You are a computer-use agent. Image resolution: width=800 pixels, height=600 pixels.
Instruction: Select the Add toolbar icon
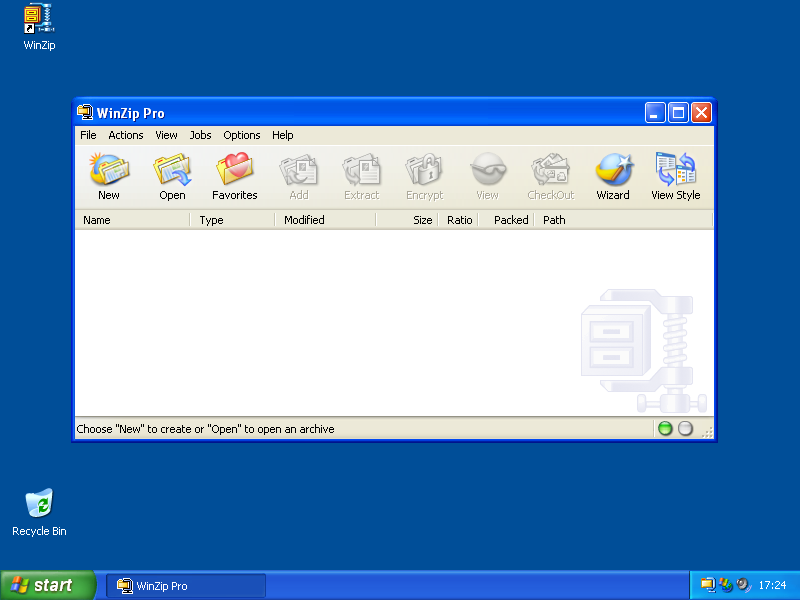tap(299, 174)
